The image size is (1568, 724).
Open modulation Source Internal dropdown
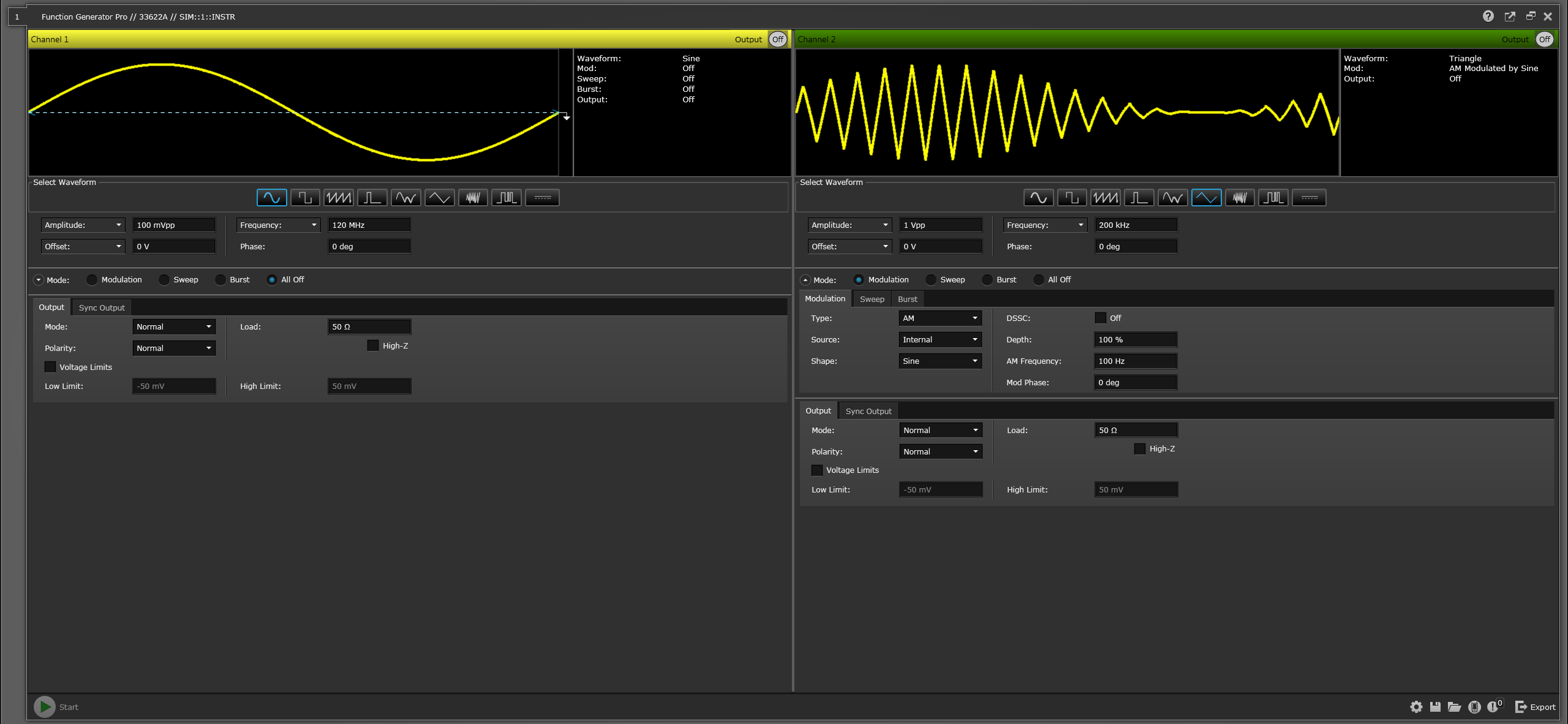coord(940,339)
